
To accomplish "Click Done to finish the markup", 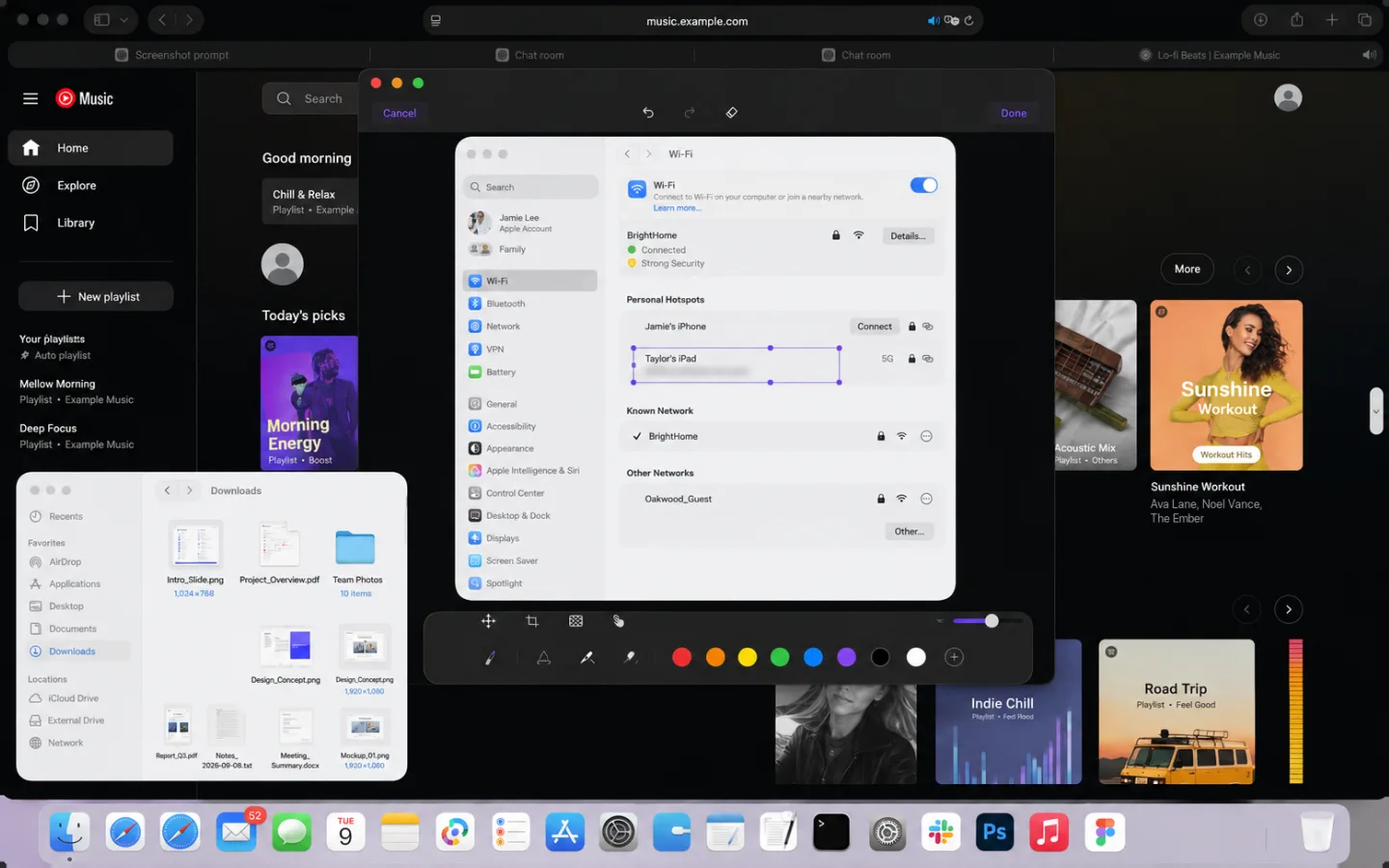I will point(1014,113).
